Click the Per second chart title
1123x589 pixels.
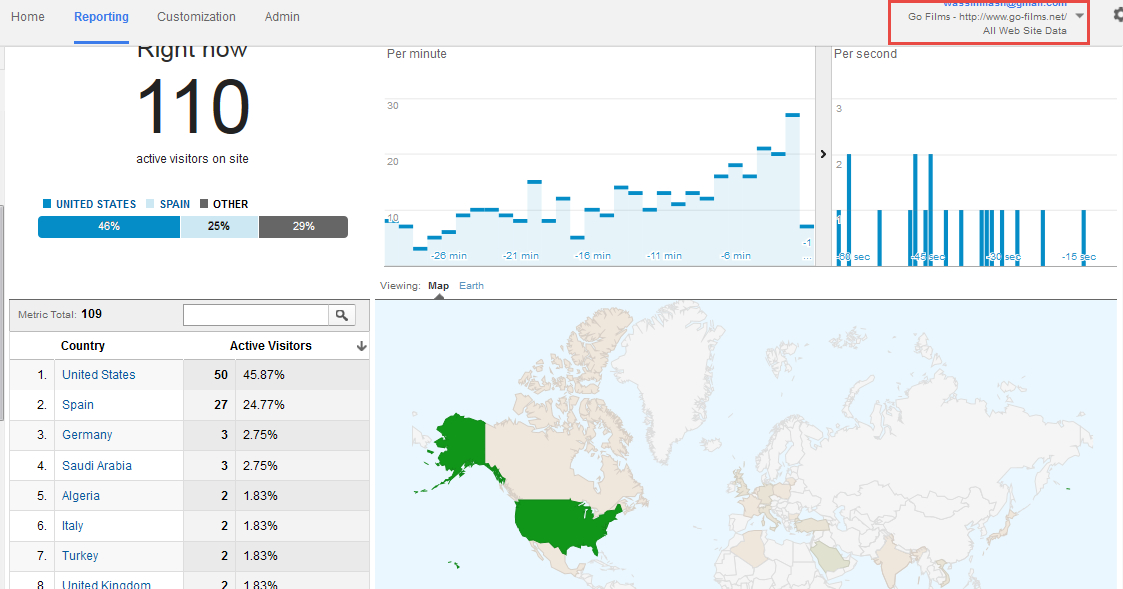tap(865, 54)
